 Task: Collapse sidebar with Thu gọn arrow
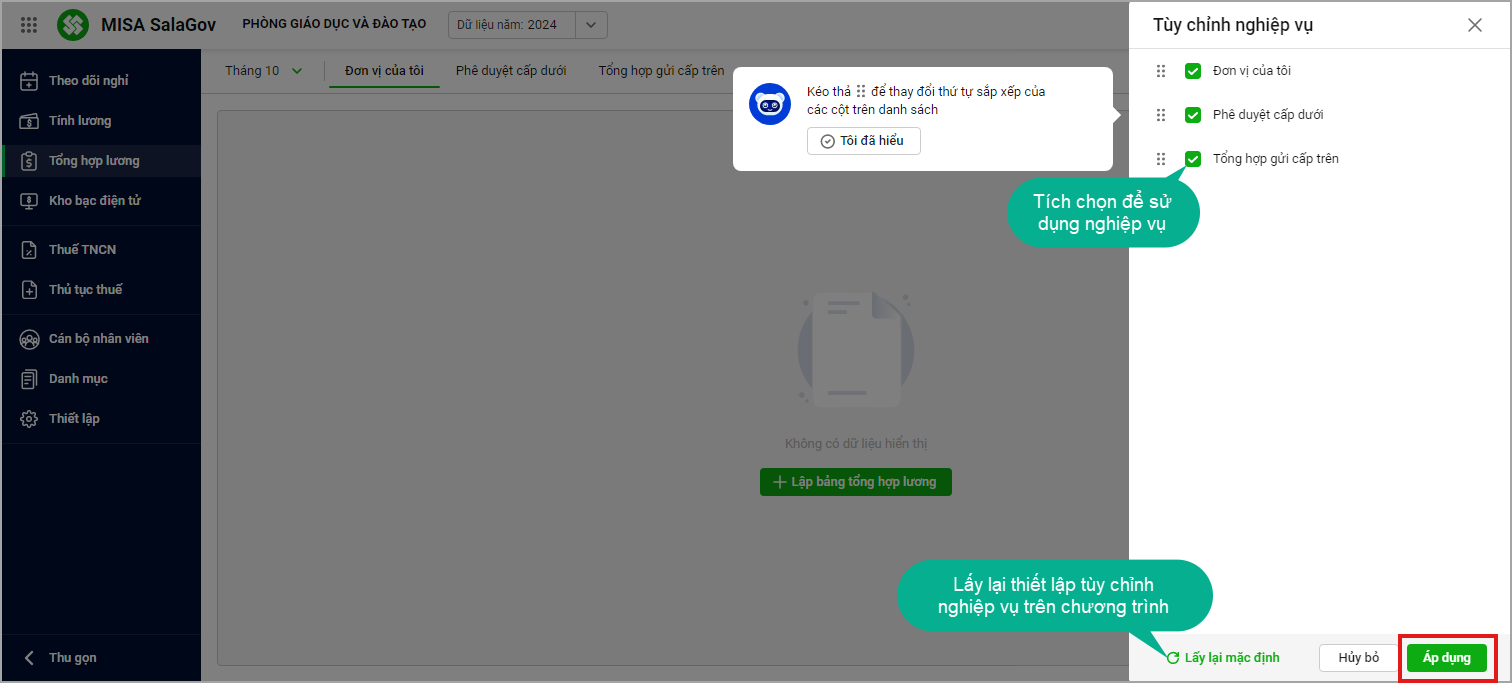click(29, 658)
